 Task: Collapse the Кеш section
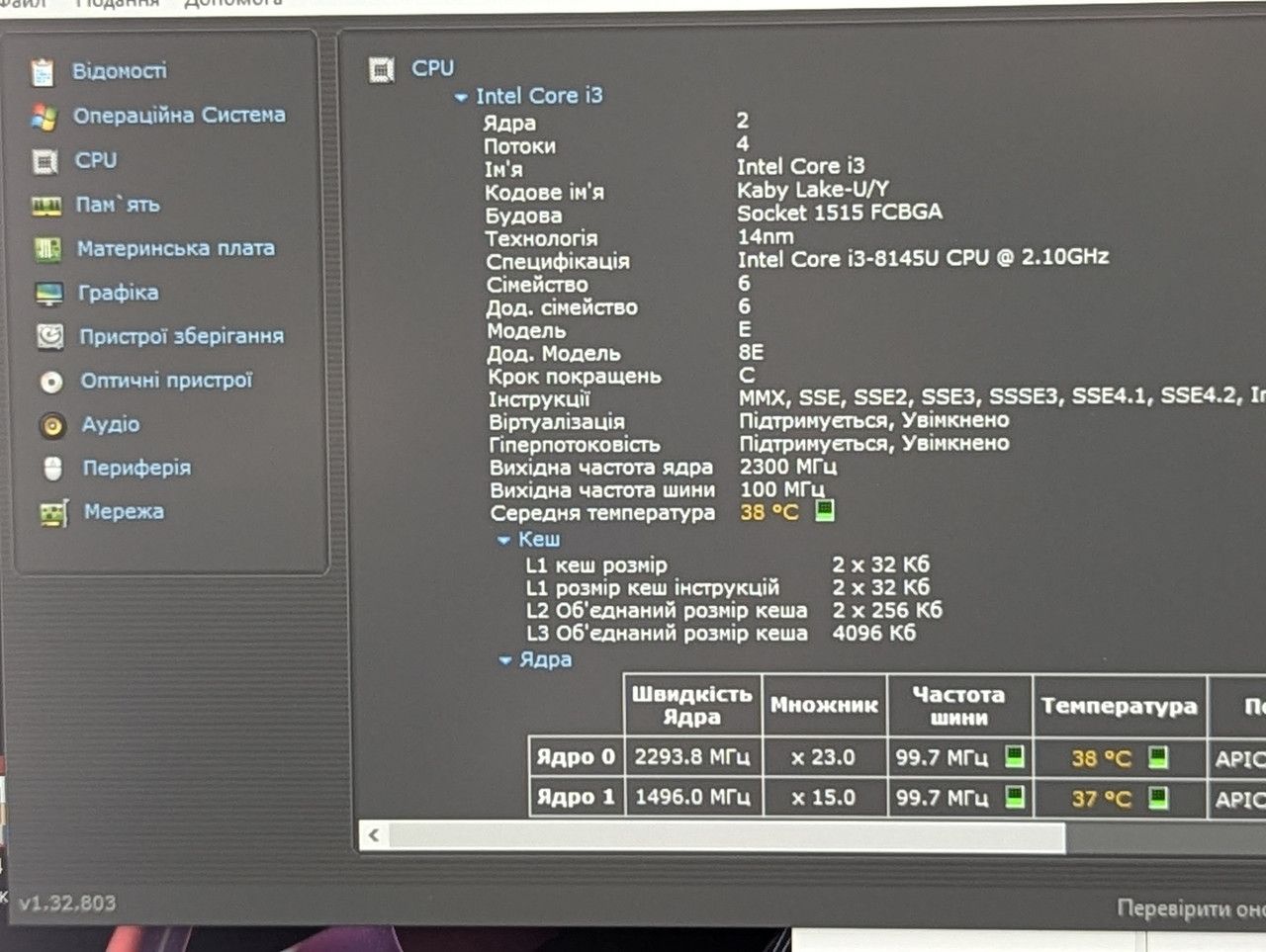click(x=503, y=541)
